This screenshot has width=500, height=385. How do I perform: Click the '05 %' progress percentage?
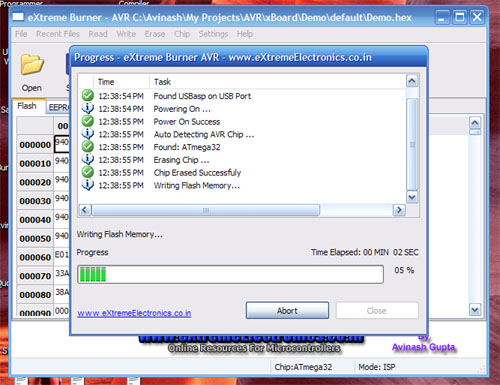point(404,270)
